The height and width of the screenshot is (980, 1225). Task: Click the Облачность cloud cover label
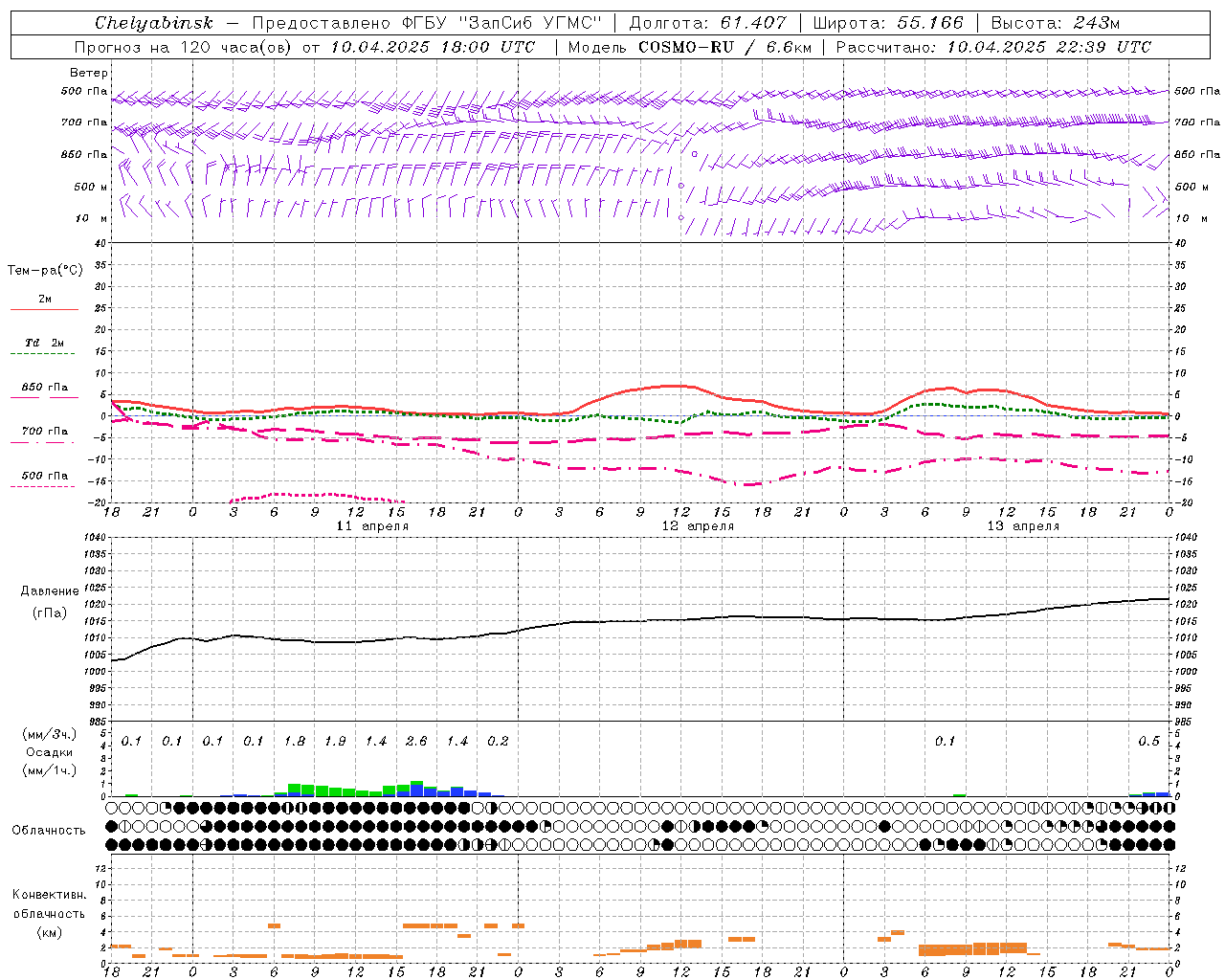pos(49,831)
